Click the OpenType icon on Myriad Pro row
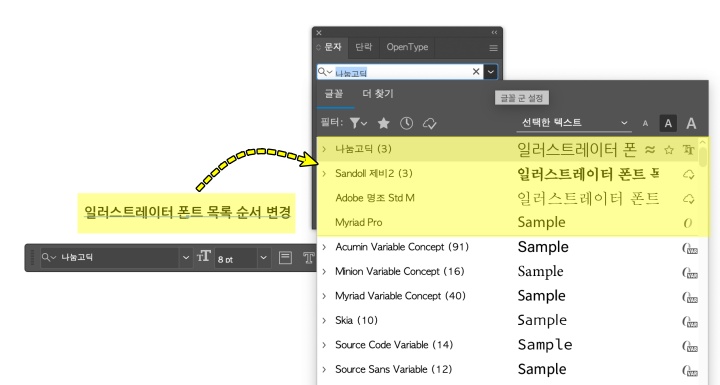This screenshot has width=720, height=385. (688, 223)
